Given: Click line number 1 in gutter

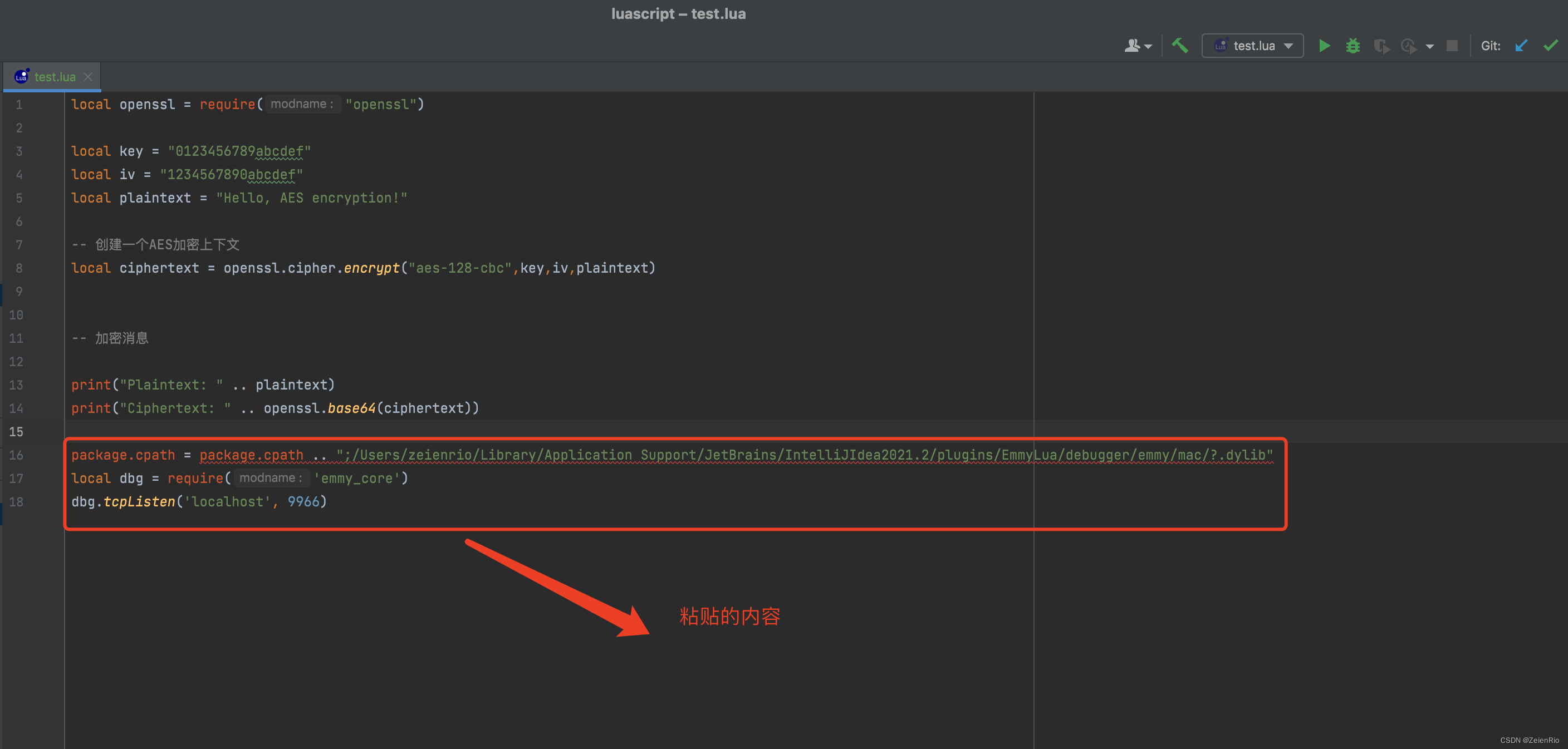Looking at the screenshot, I should pos(19,105).
